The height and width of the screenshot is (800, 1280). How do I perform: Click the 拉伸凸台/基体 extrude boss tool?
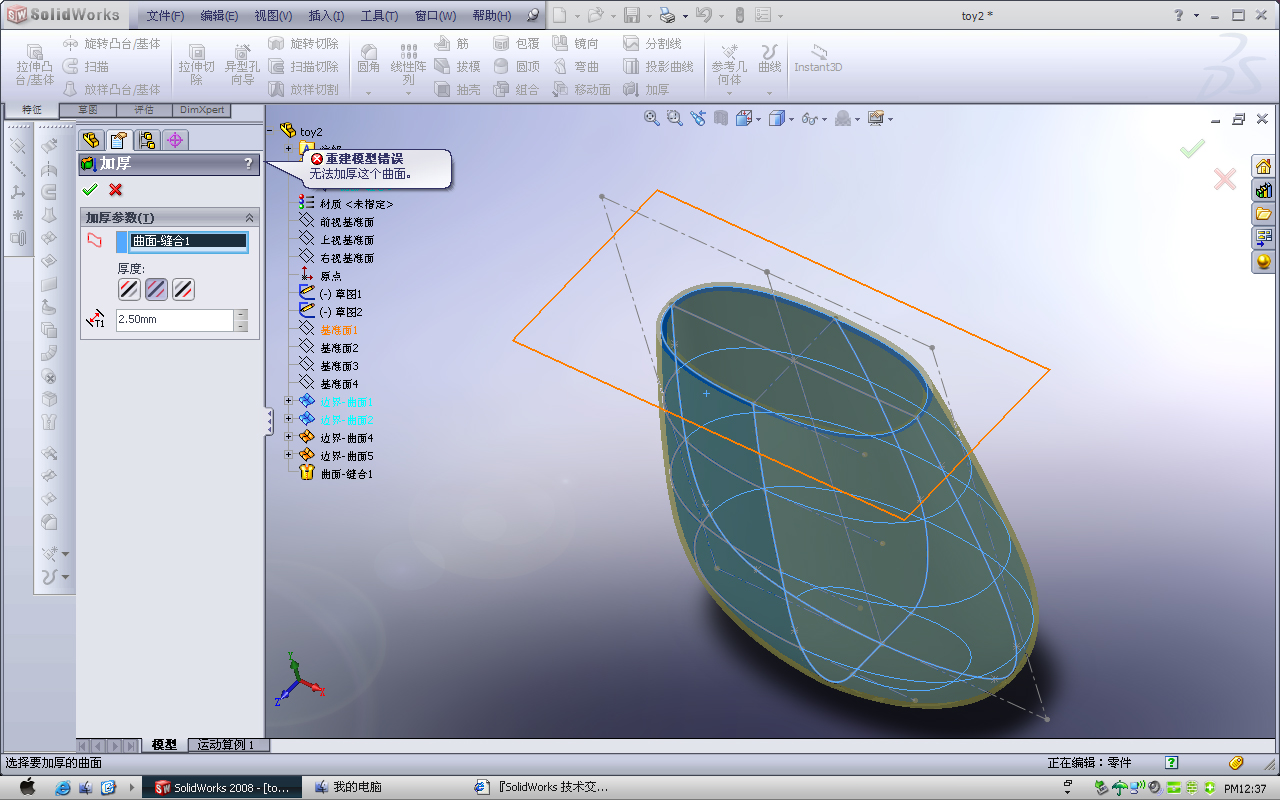point(35,65)
